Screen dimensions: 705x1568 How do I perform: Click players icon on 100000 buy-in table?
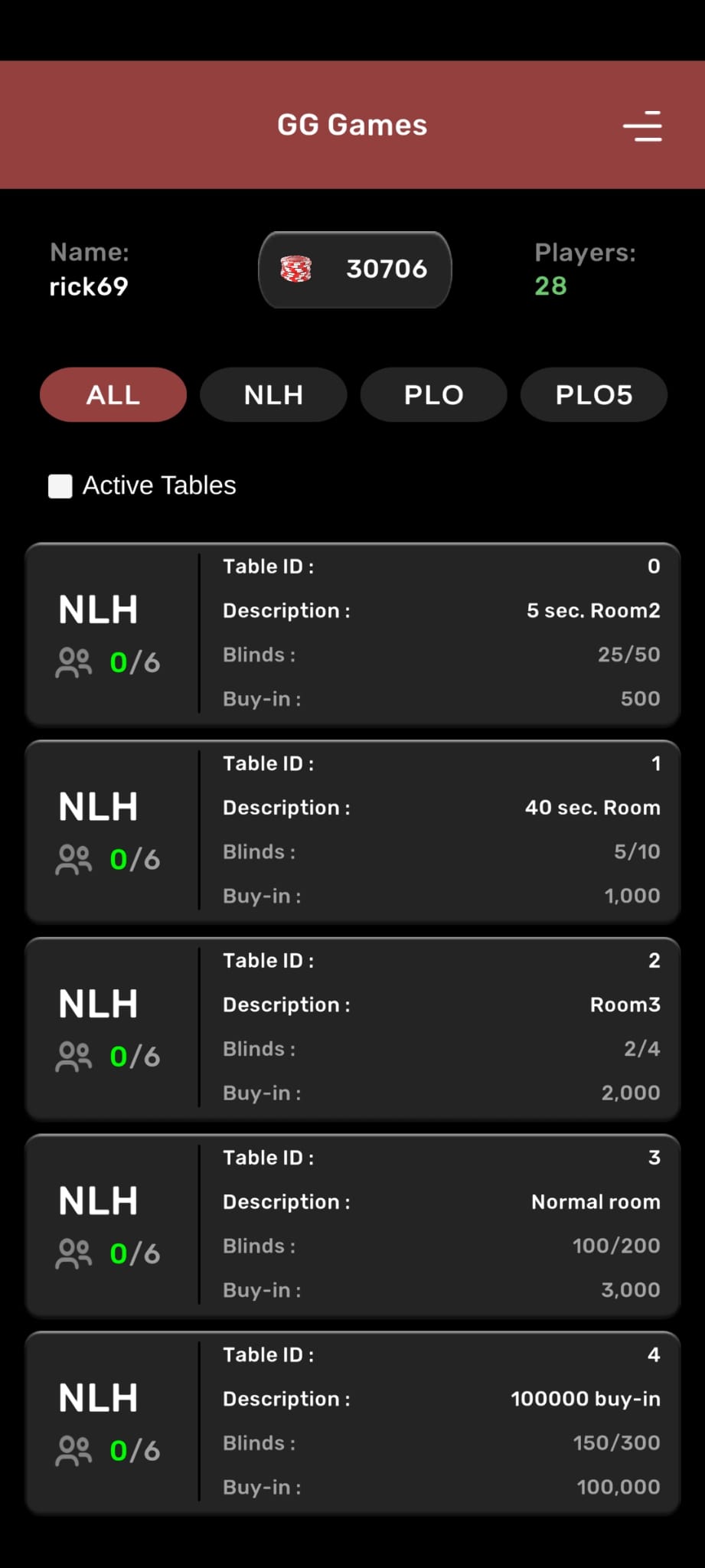[73, 1451]
